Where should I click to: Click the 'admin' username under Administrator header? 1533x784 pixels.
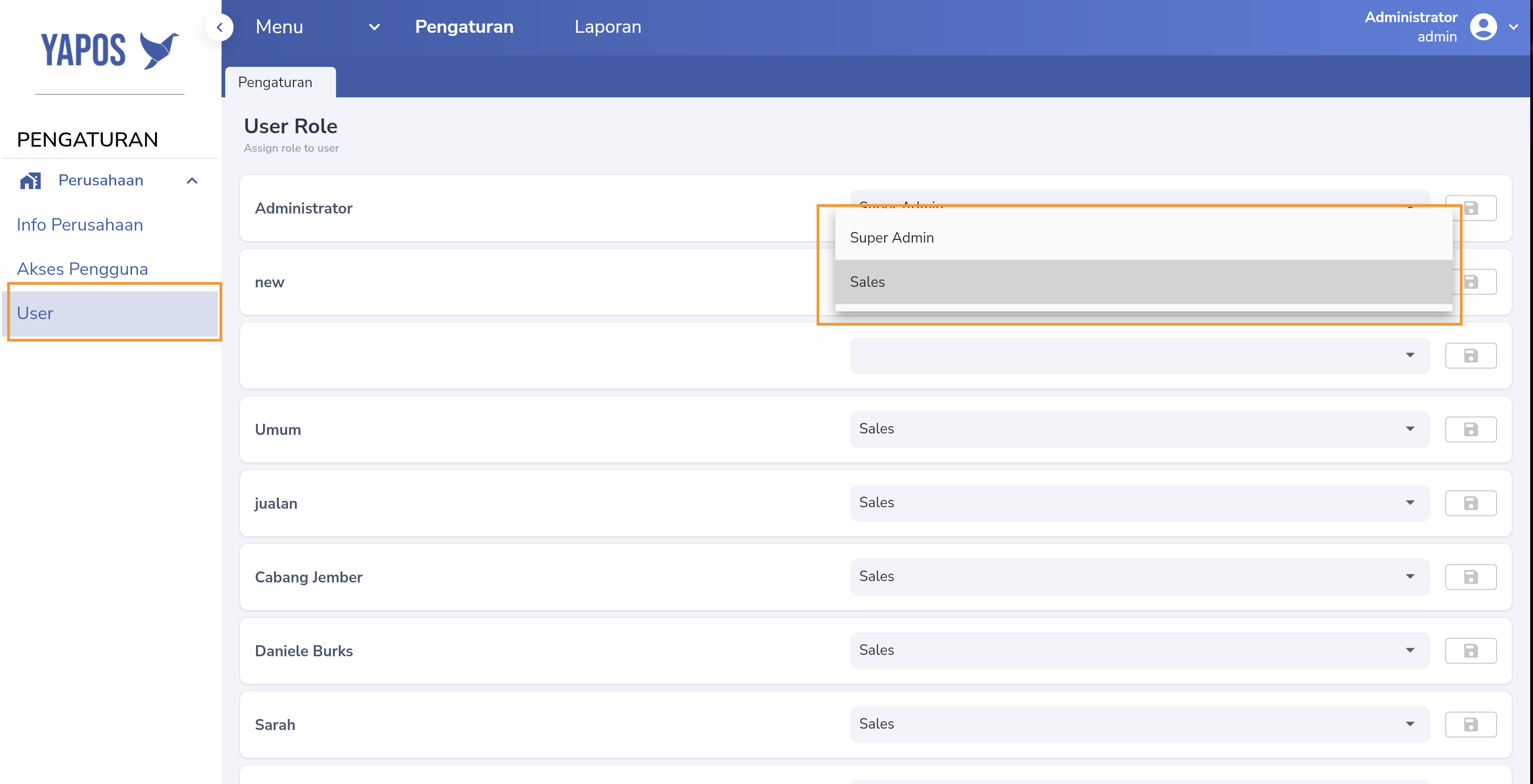1437,37
